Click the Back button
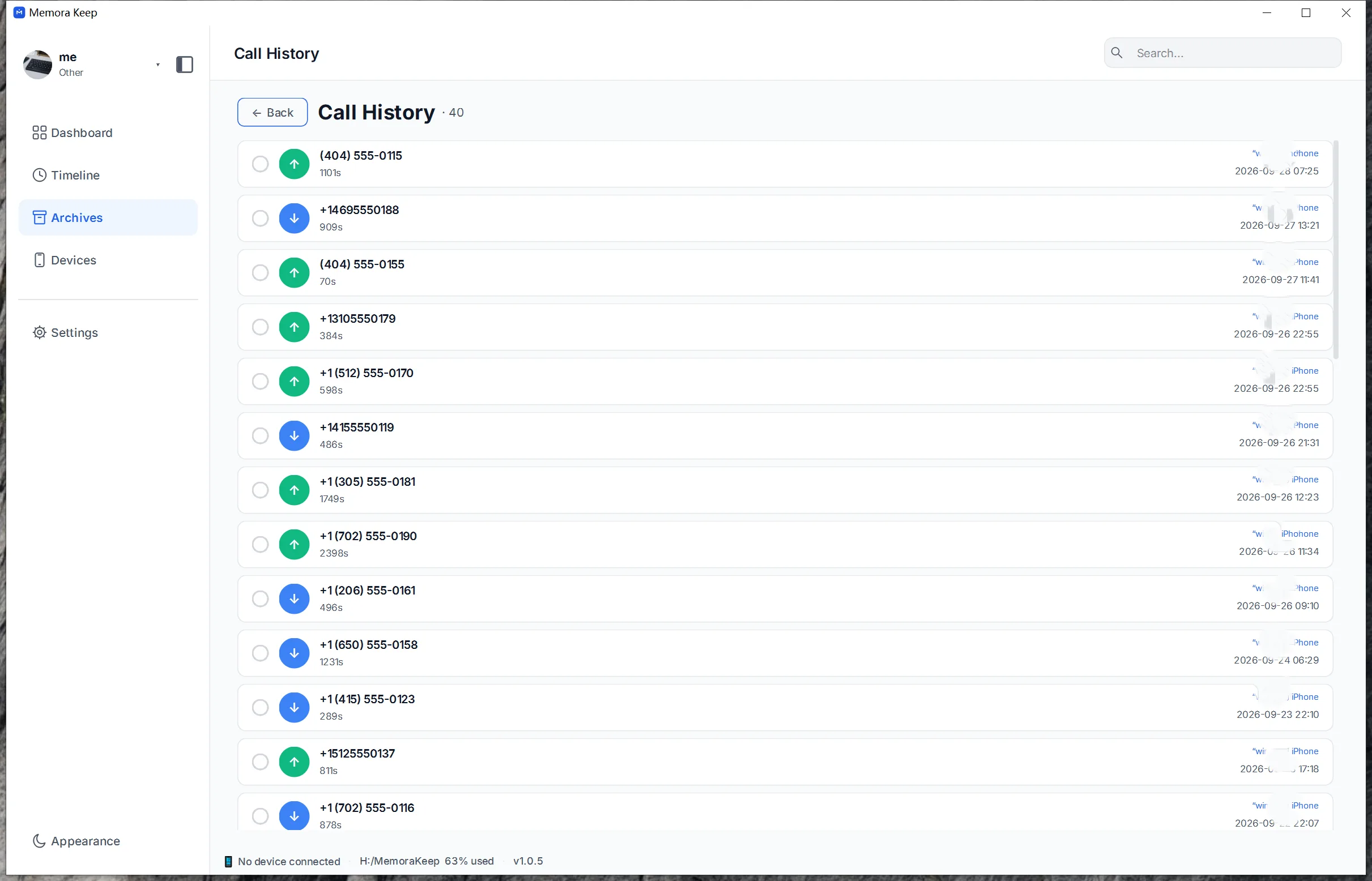Viewport: 1372px width, 881px height. [x=272, y=112]
